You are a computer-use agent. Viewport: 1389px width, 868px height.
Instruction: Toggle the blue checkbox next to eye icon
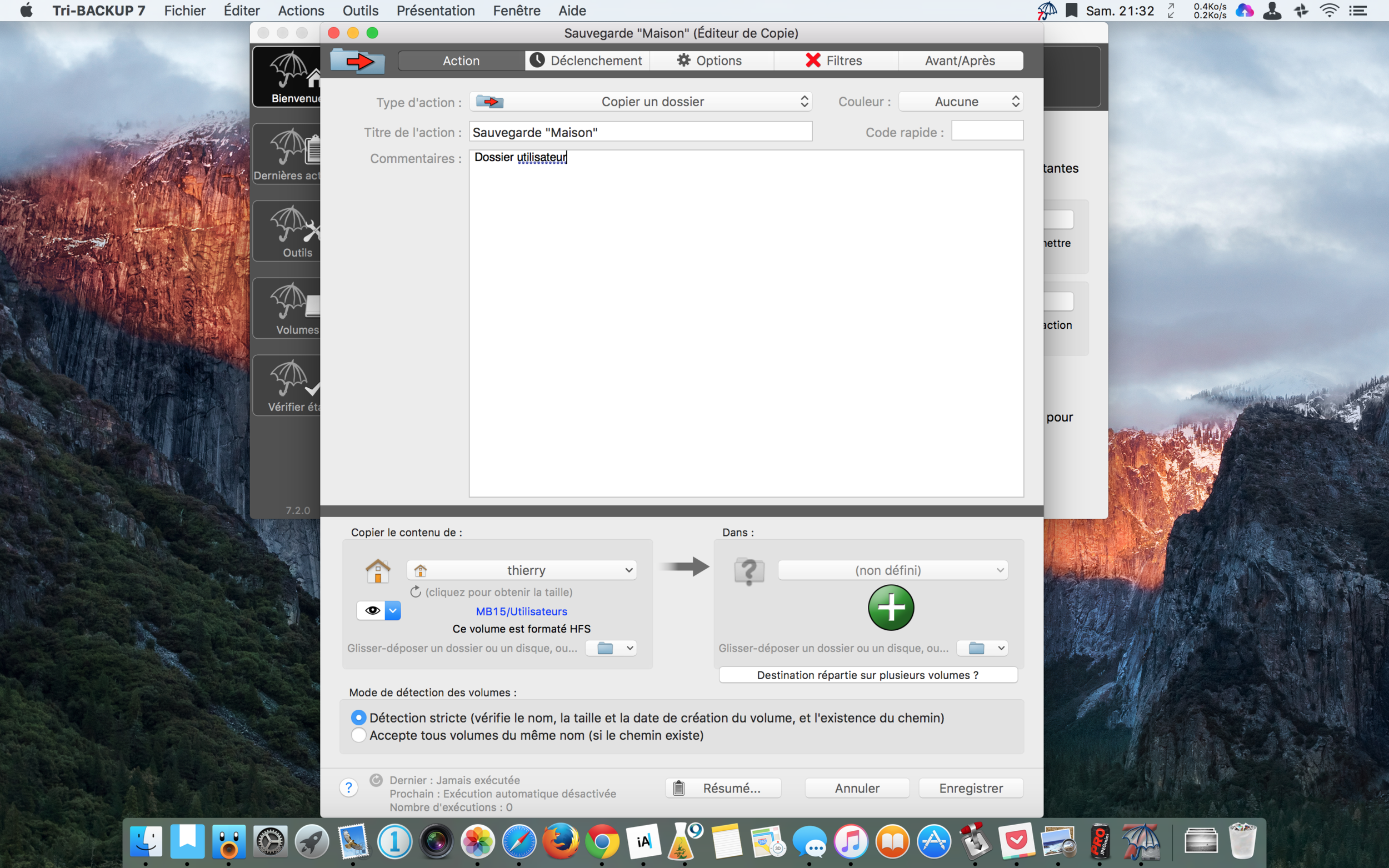[x=392, y=611]
